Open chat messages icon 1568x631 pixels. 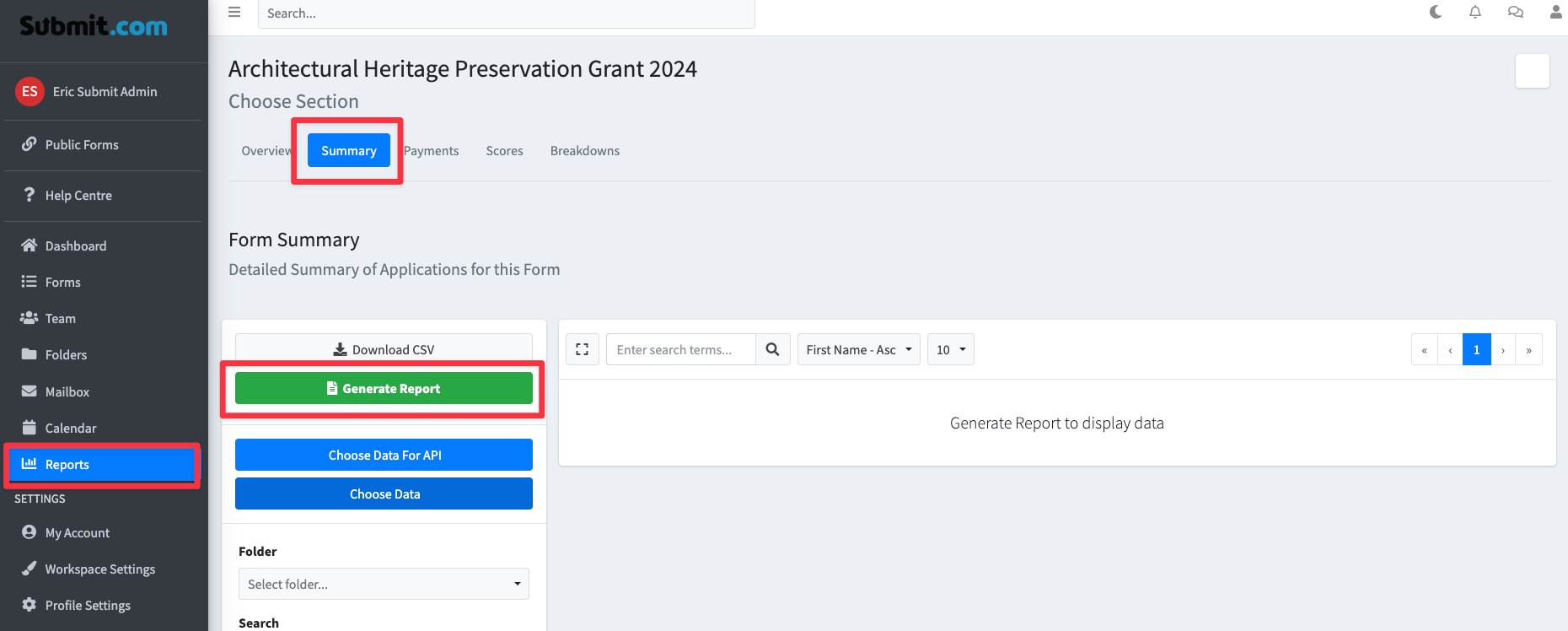pyautogui.click(x=1515, y=12)
